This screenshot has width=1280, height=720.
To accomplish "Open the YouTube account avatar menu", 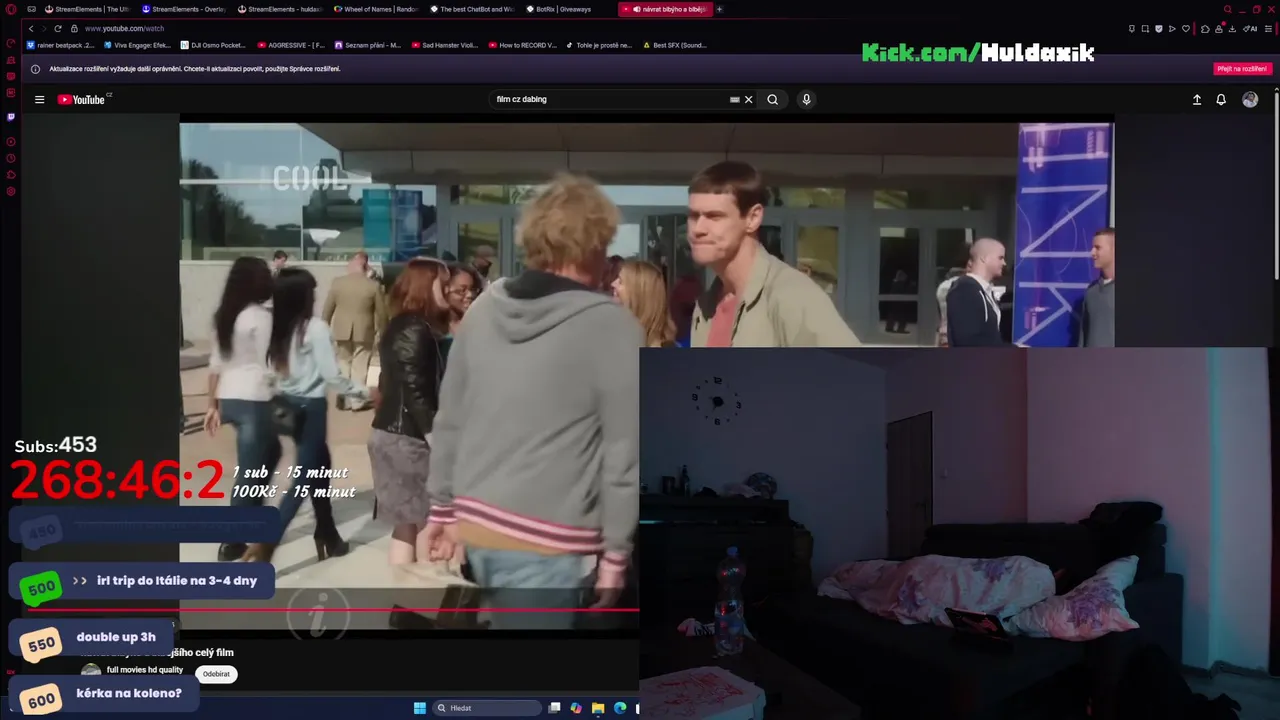I will pos(1250,99).
